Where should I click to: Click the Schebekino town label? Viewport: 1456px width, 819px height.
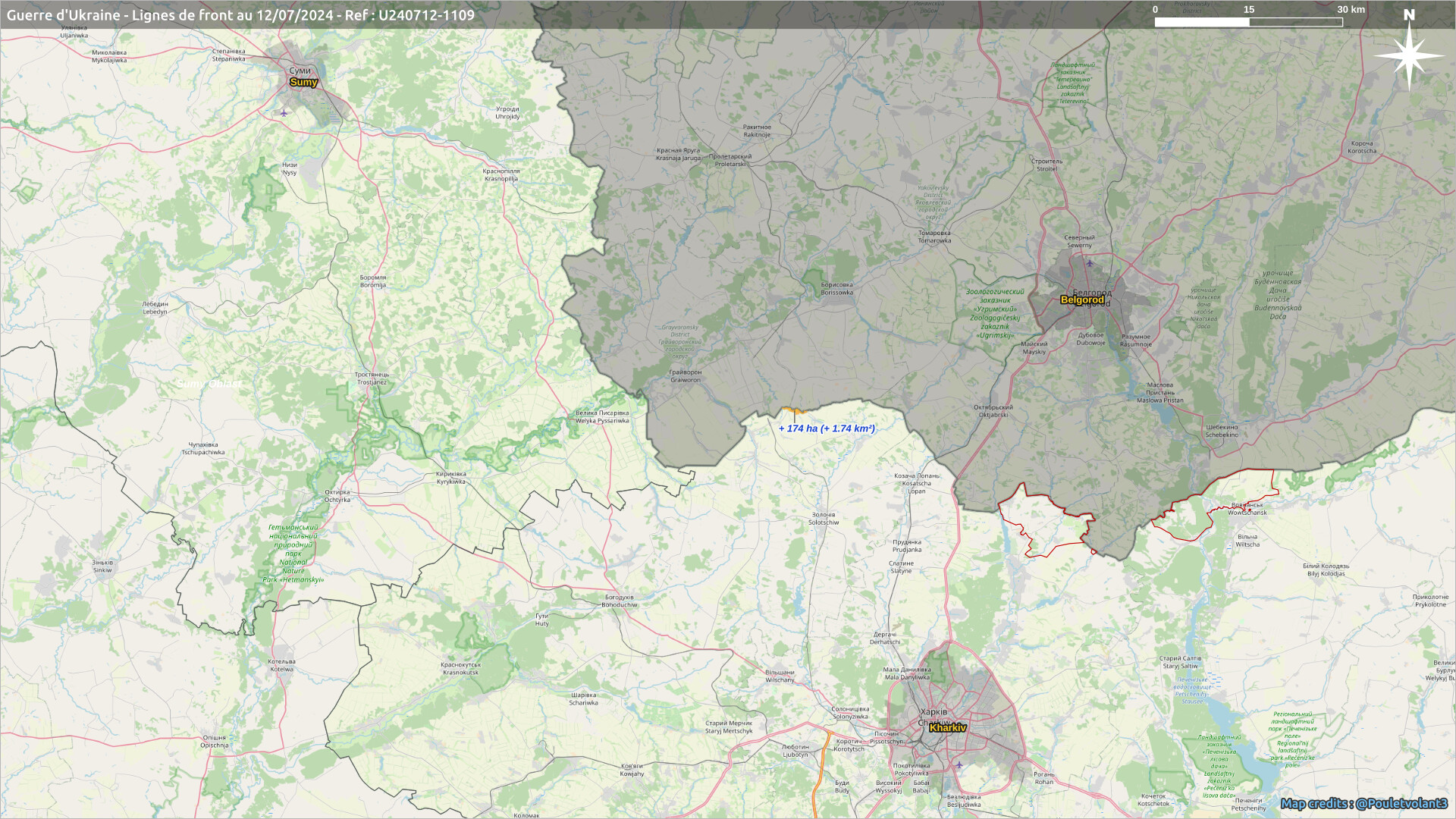point(1222,431)
